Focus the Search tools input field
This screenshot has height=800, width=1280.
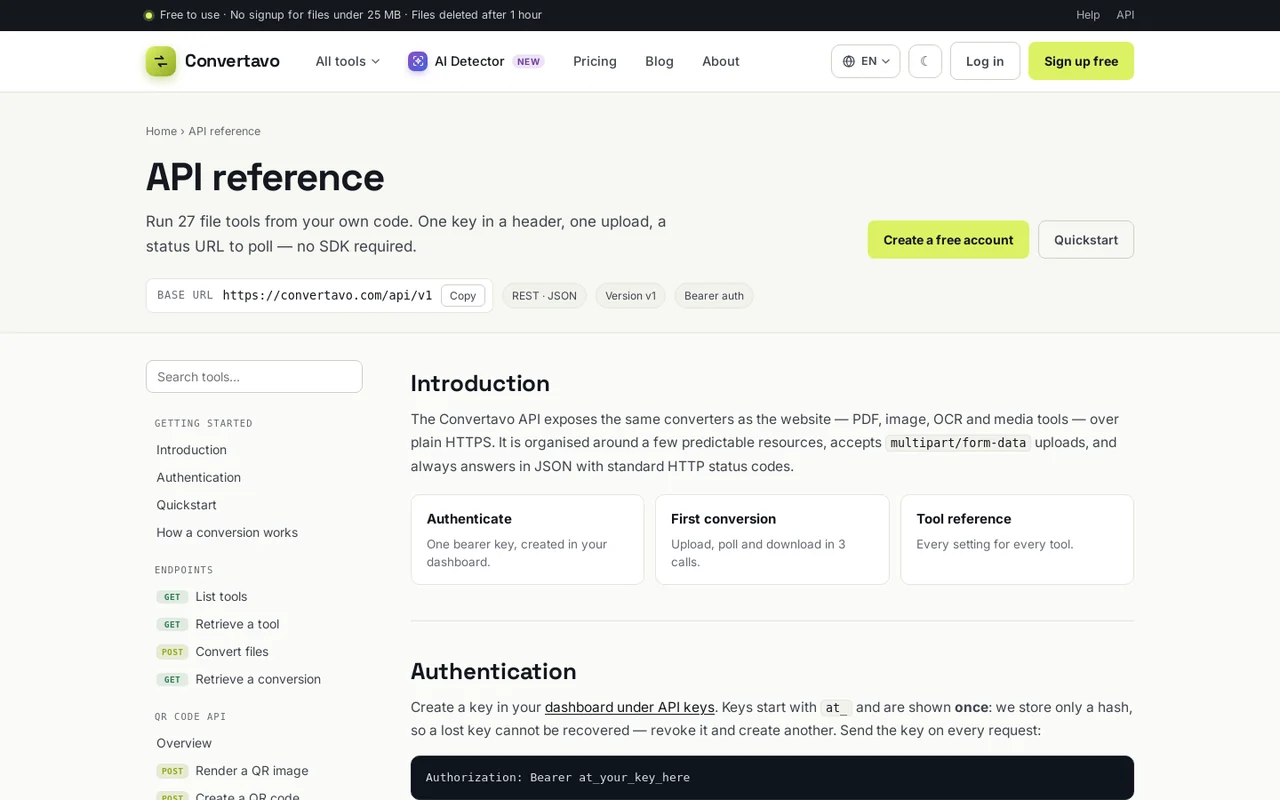coord(254,376)
